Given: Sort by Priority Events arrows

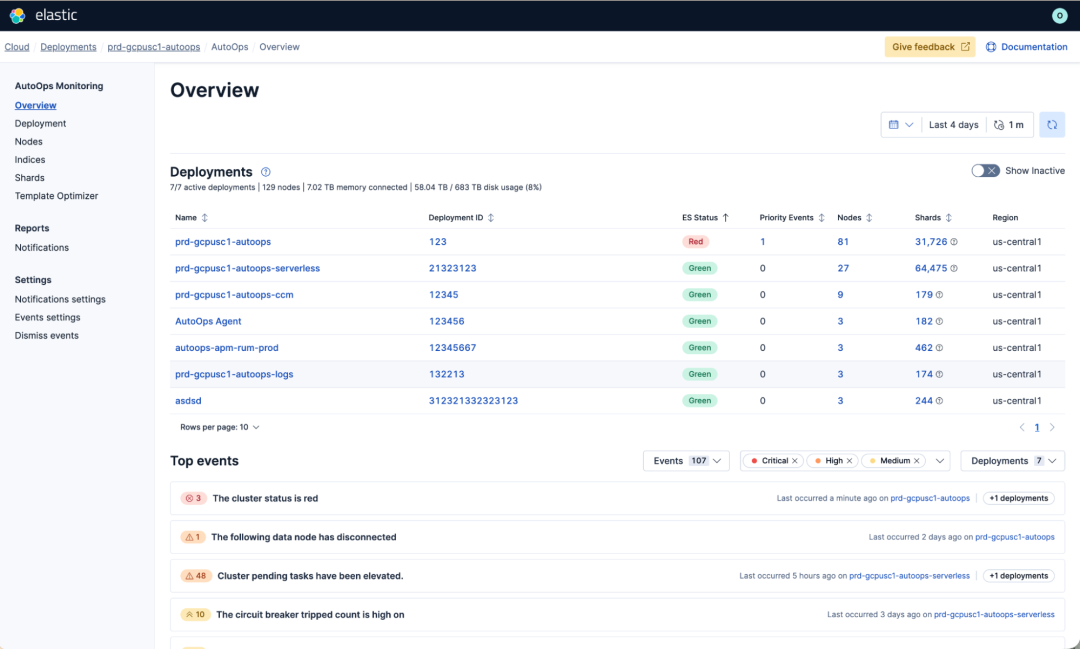Looking at the screenshot, I should click(821, 218).
